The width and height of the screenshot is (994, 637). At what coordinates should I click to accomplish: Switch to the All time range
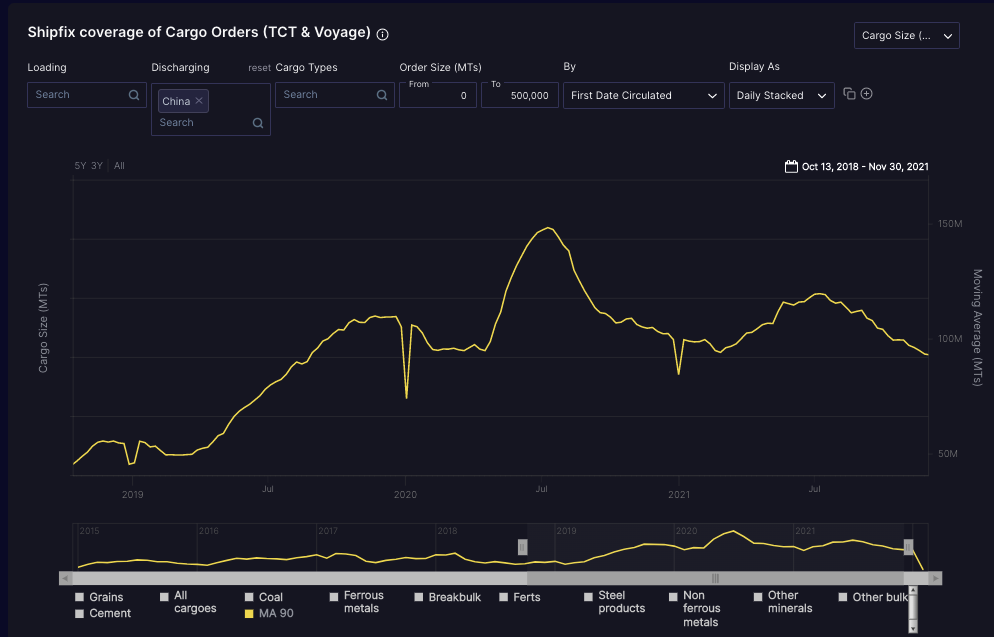[118, 166]
